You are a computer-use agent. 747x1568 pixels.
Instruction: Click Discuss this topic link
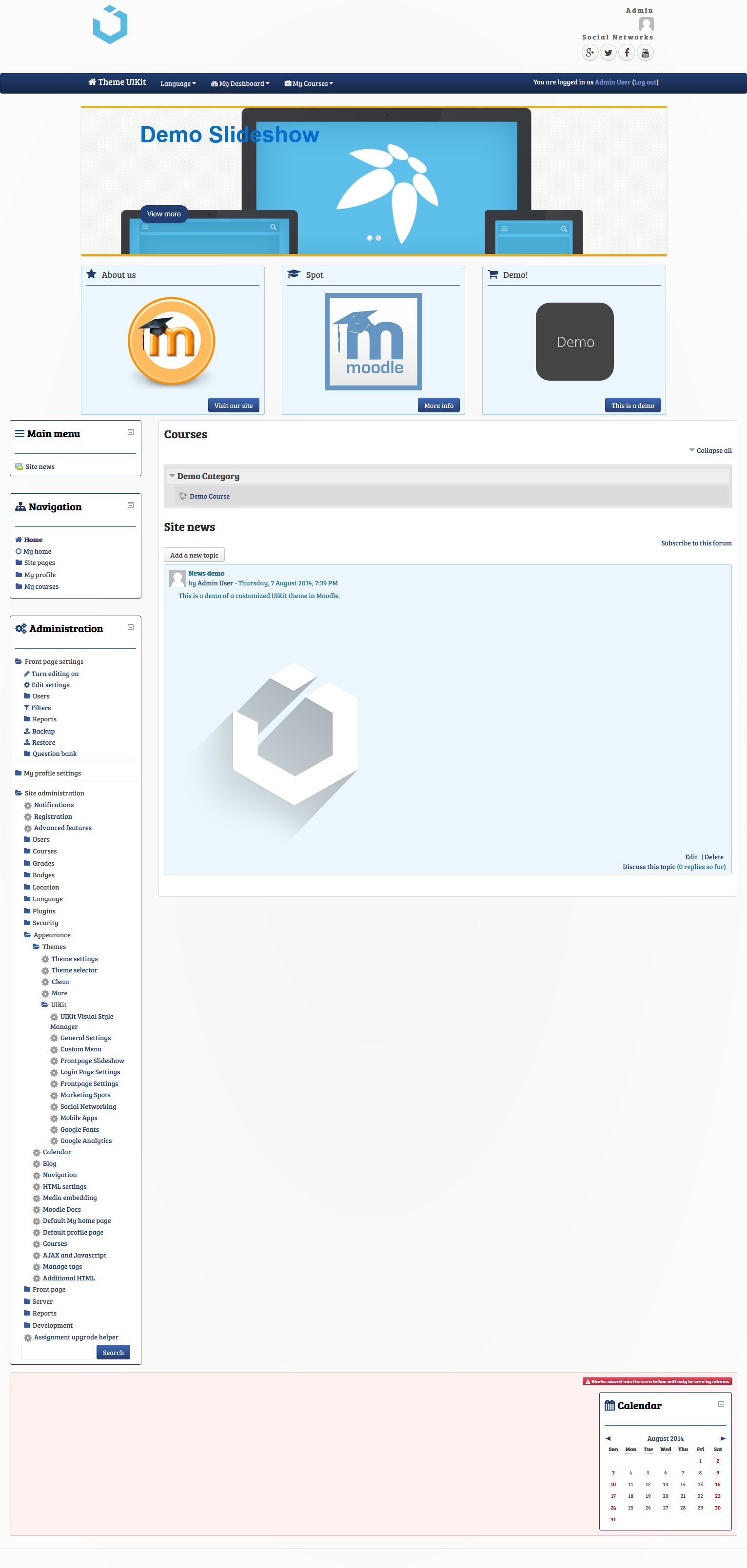[x=649, y=867]
